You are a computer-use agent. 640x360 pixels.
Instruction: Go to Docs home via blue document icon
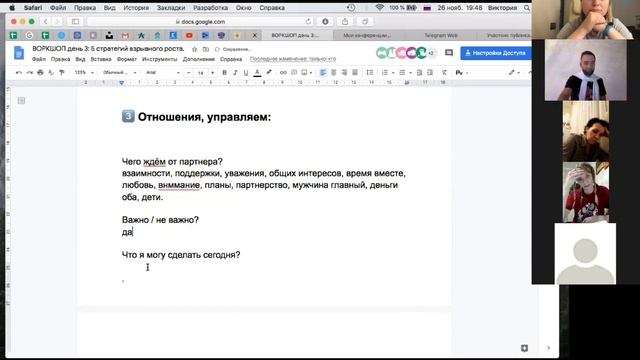(x=19, y=53)
